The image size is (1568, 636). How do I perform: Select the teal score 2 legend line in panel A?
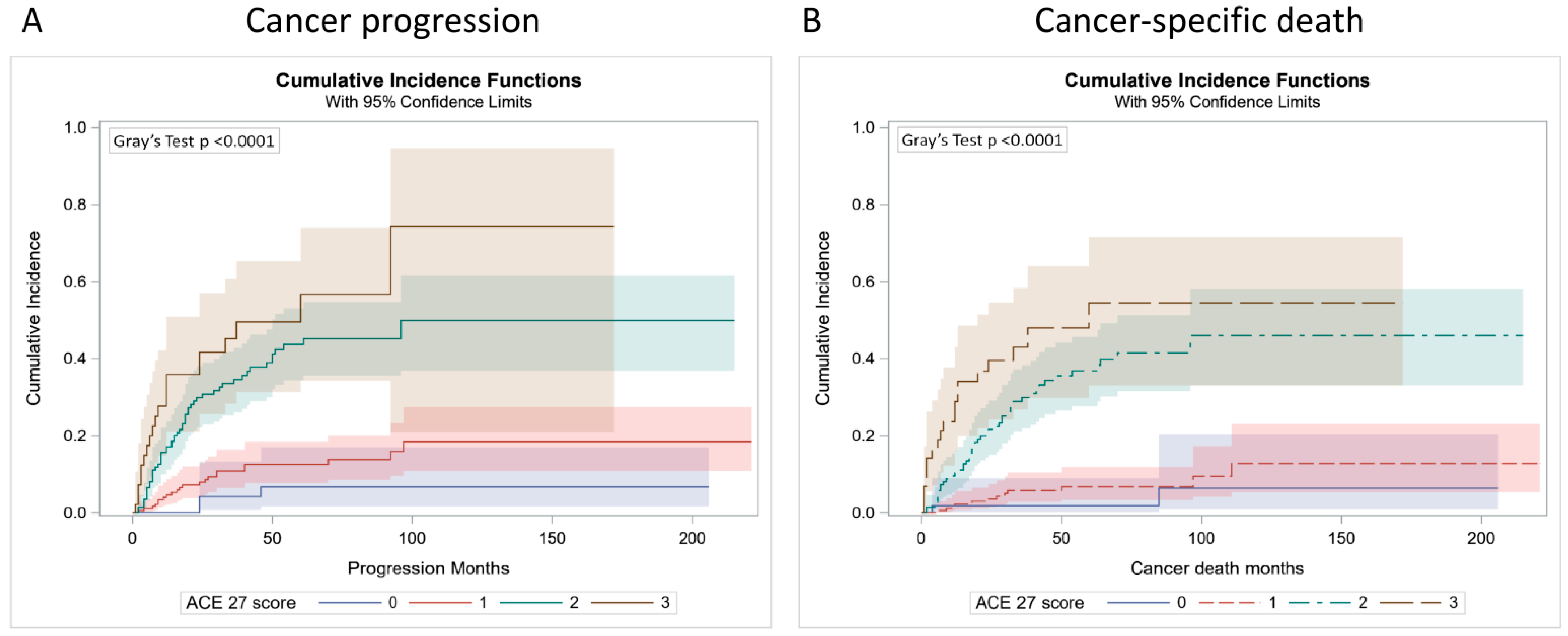[x=531, y=602]
